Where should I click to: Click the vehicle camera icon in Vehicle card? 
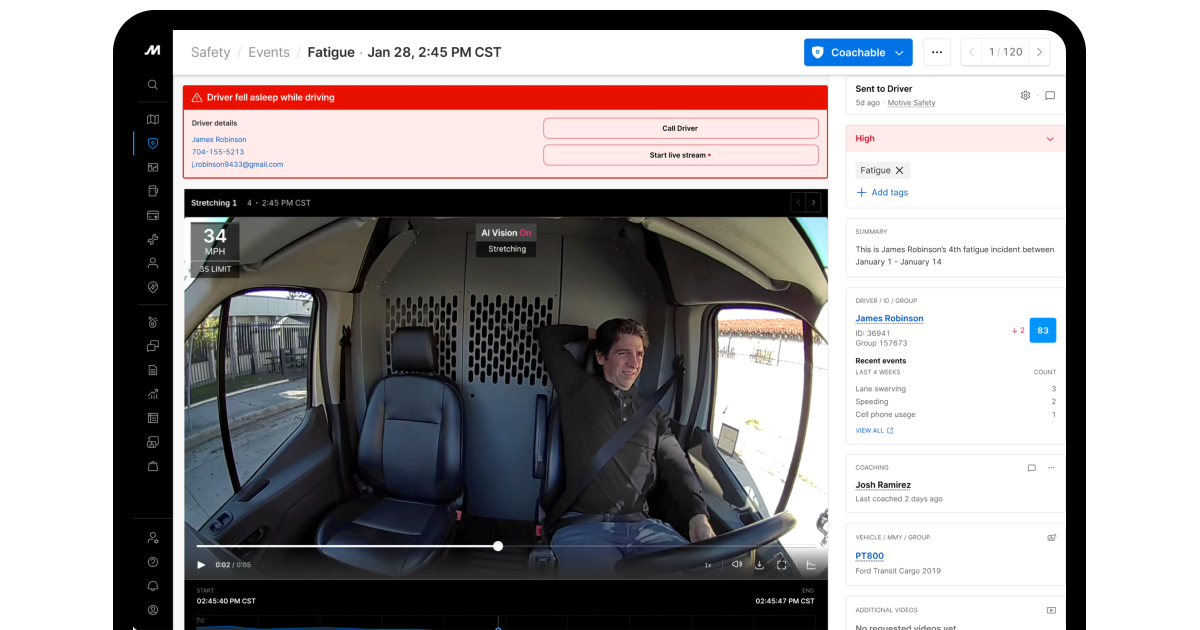1051,537
